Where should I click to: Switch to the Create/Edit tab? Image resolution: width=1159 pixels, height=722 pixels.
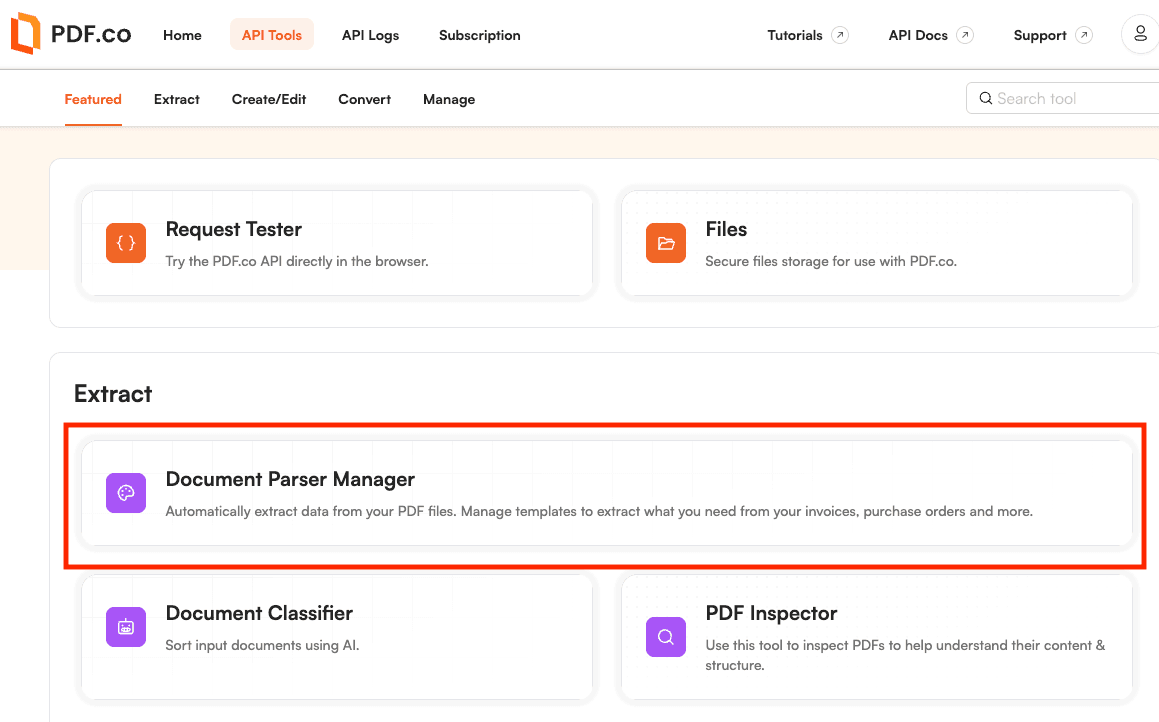click(269, 99)
